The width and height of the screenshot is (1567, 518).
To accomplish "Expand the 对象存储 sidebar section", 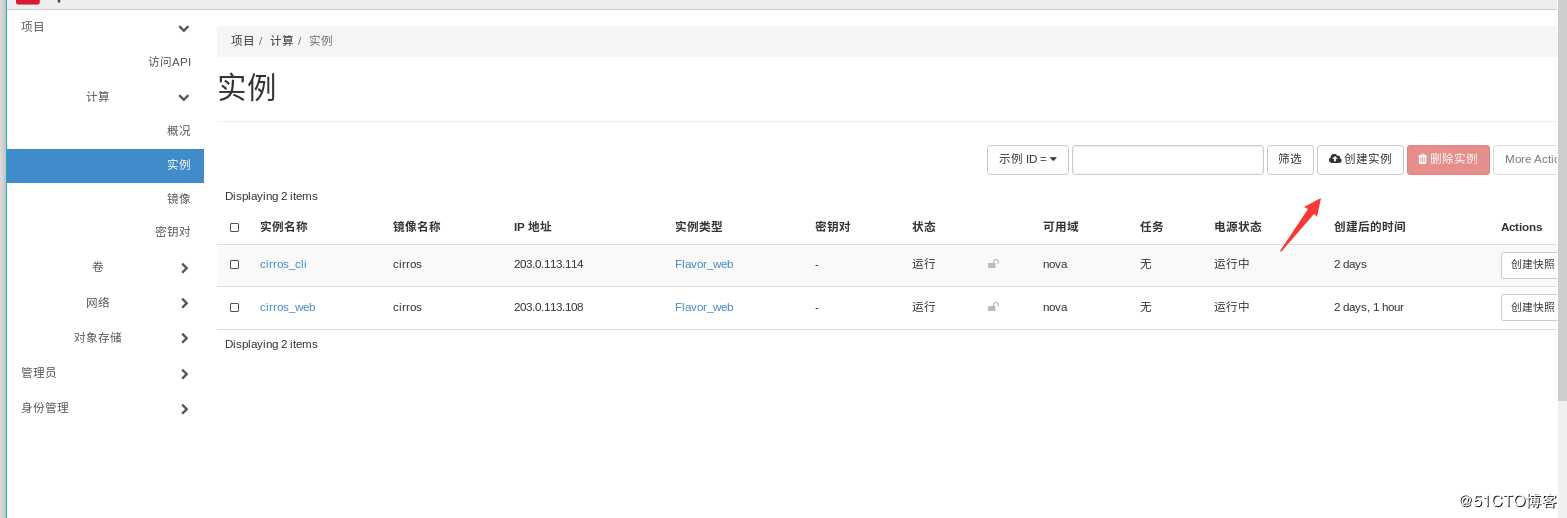I will [x=184, y=338].
